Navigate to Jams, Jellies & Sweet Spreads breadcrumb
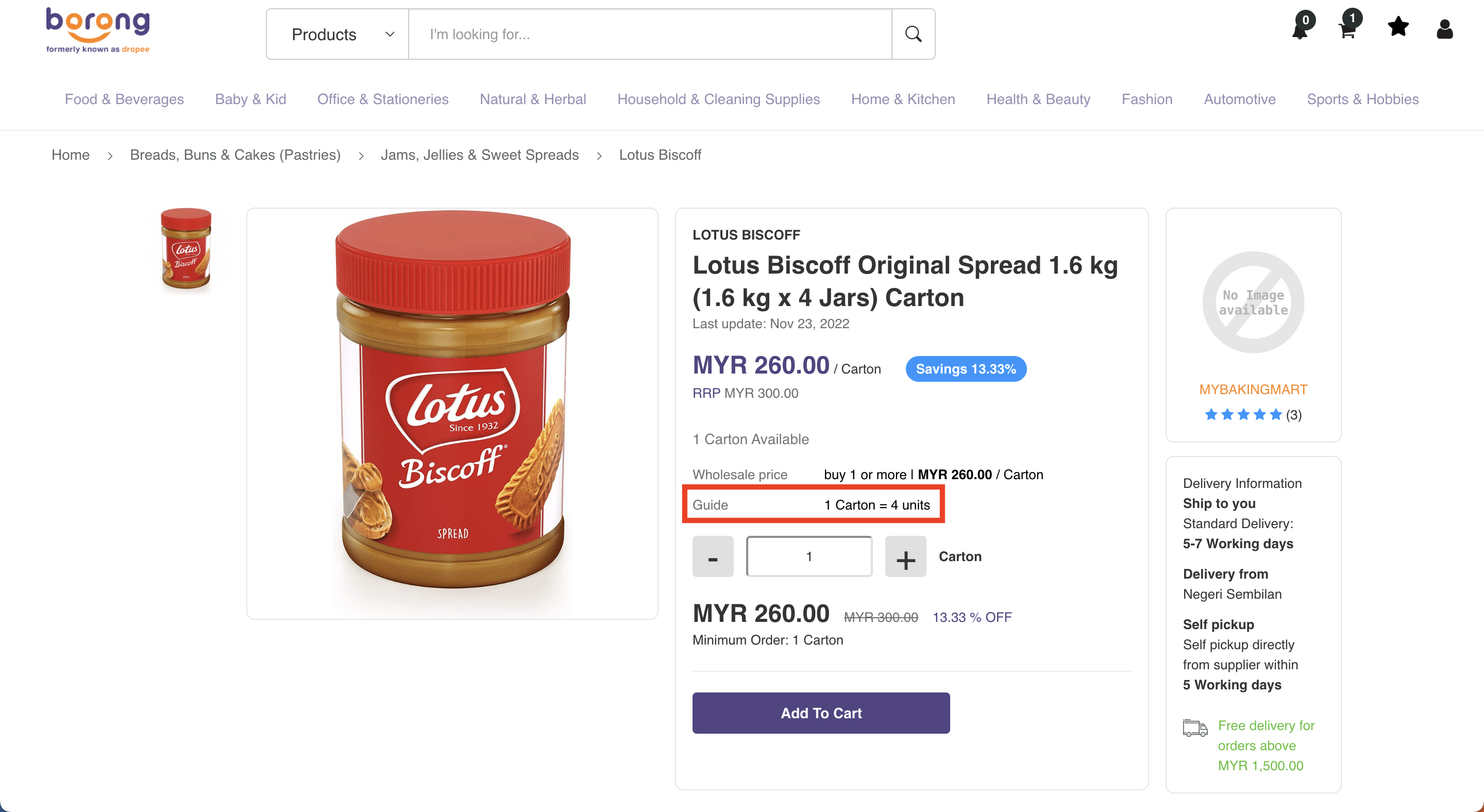The width and height of the screenshot is (1484, 812). [x=479, y=155]
